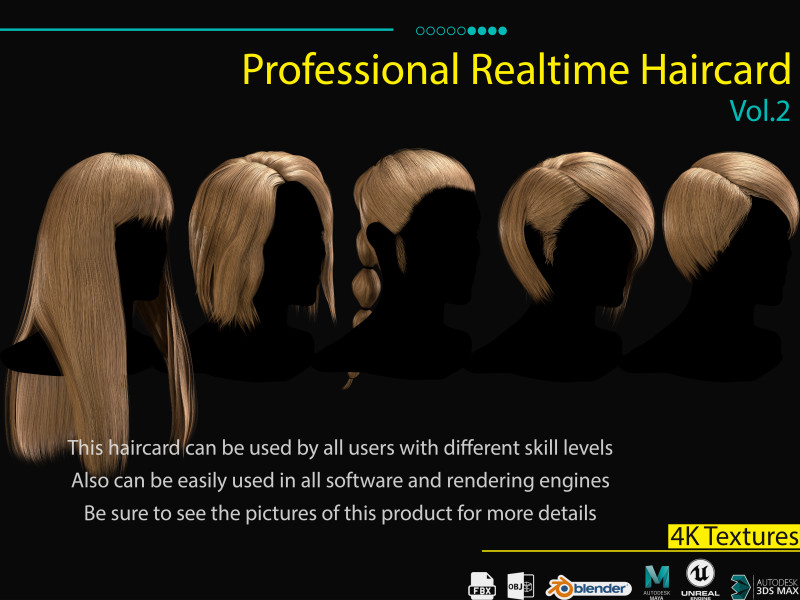
Task: Click the 'see the pictures' description line
Action: [x=340, y=514]
